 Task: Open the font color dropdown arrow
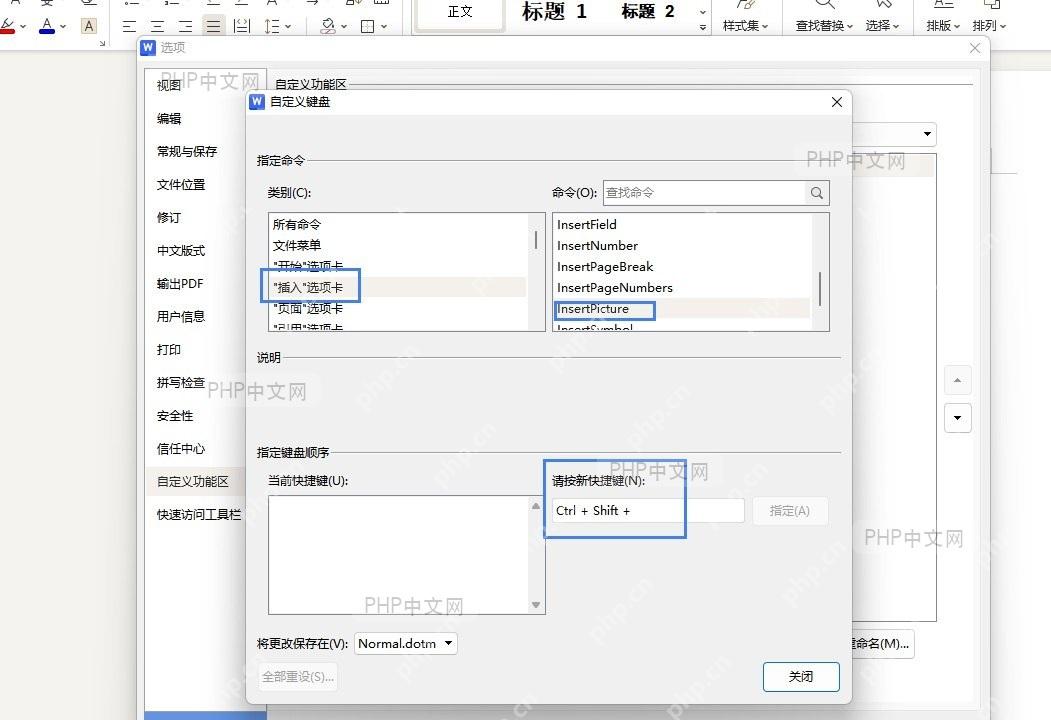pyautogui.click(x=63, y=27)
